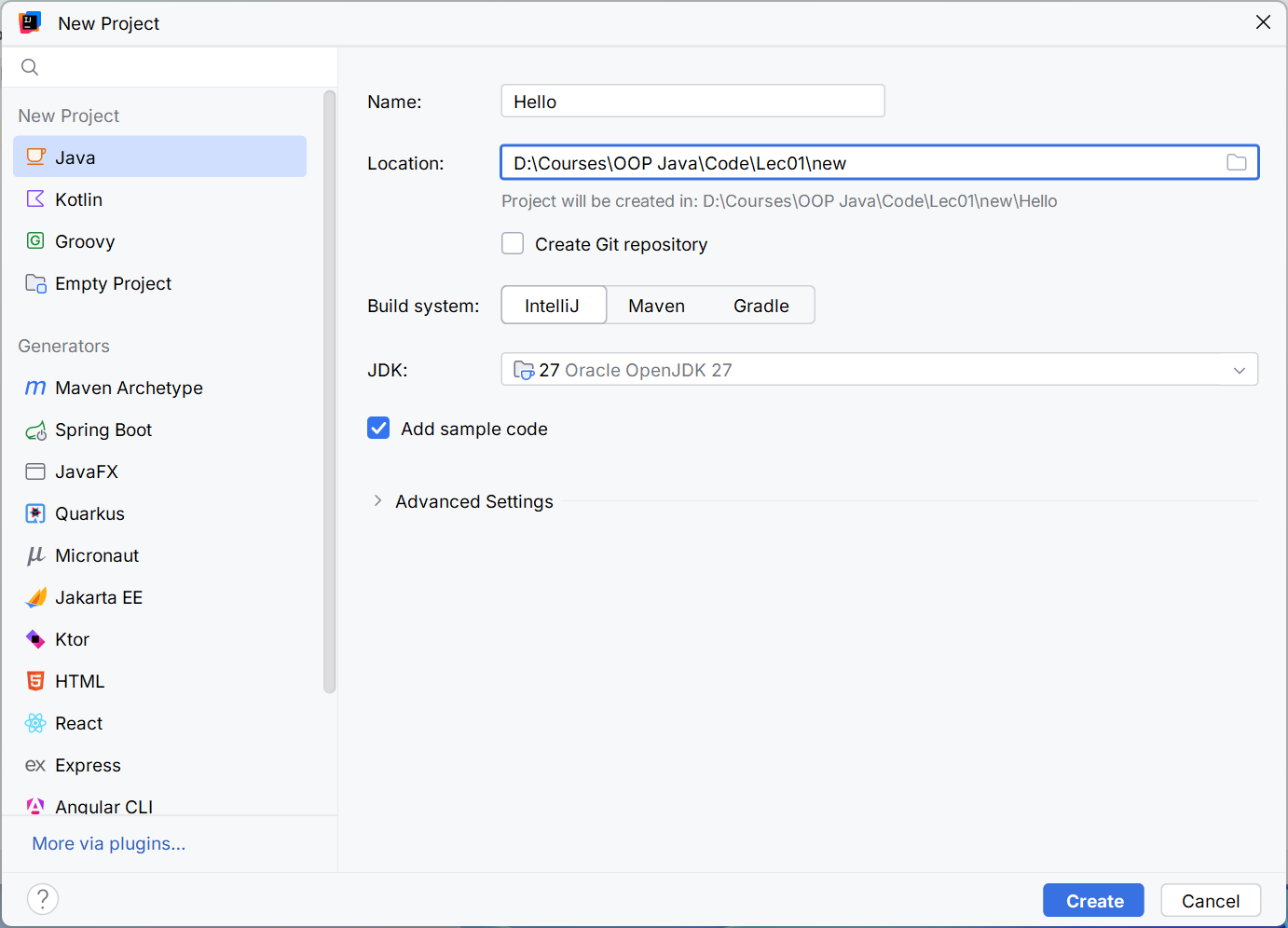The height and width of the screenshot is (928, 1288).
Task: Click the Name field containing Hello
Action: coord(692,101)
